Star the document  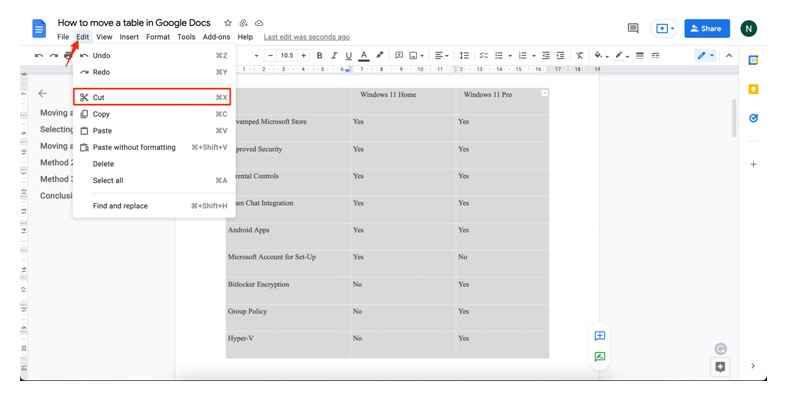click(x=228, y=23)
